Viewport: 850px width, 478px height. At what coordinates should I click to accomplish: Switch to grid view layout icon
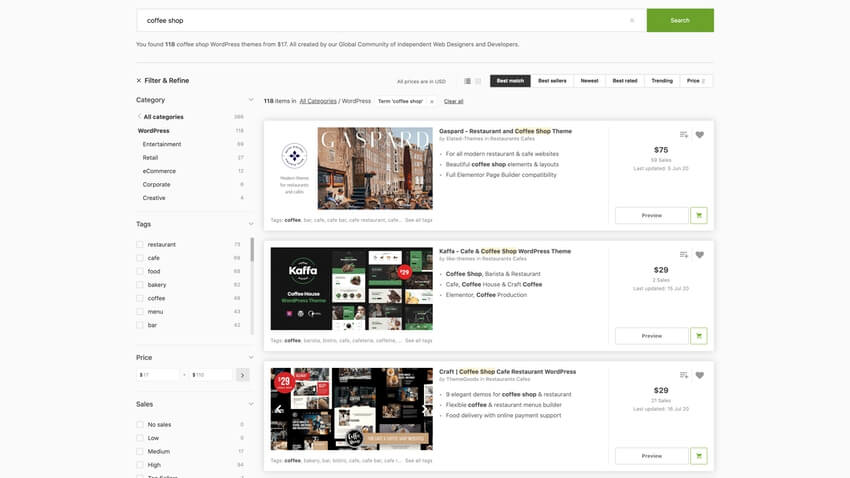478,81
